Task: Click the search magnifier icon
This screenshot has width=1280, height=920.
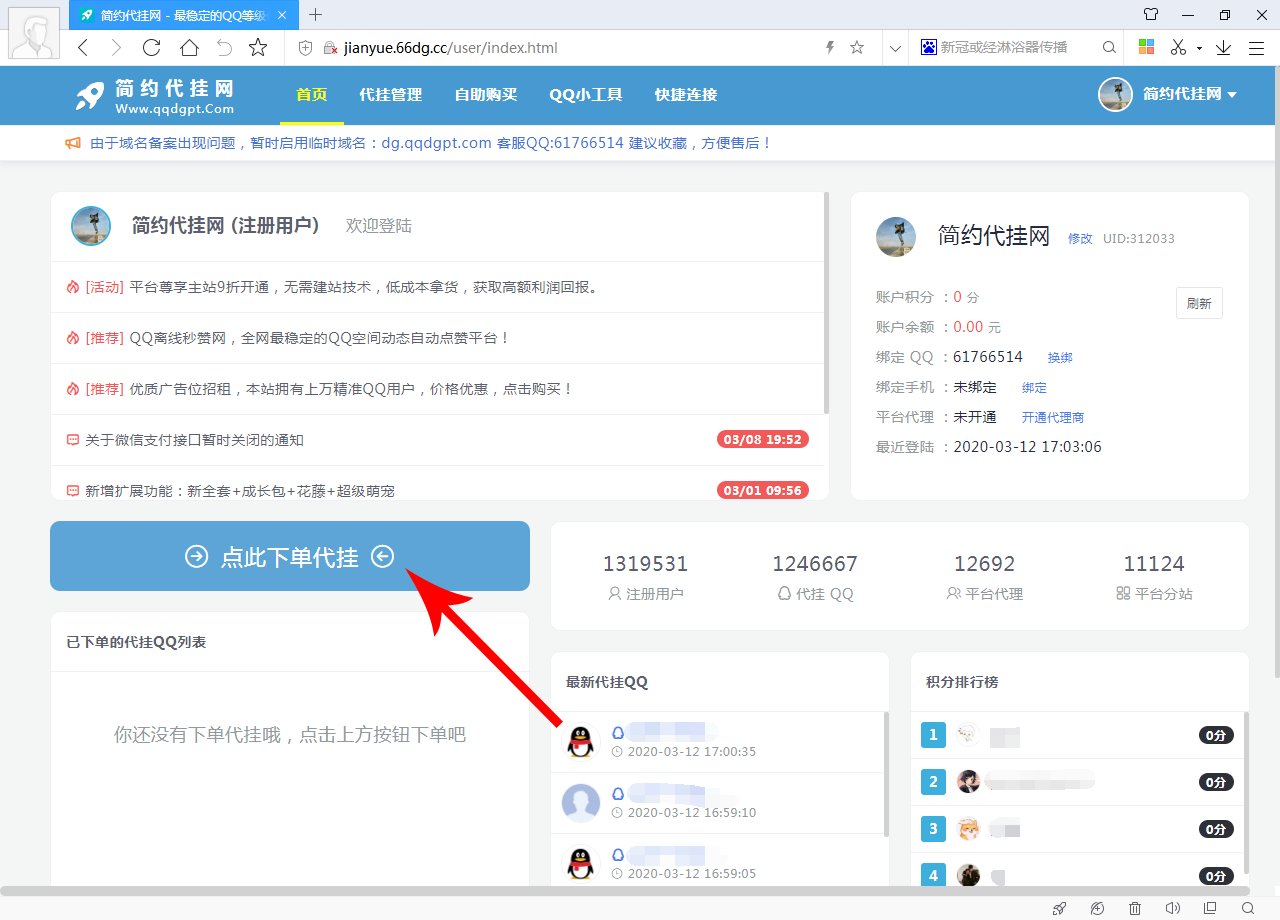Action: [x=1109, y=47]
